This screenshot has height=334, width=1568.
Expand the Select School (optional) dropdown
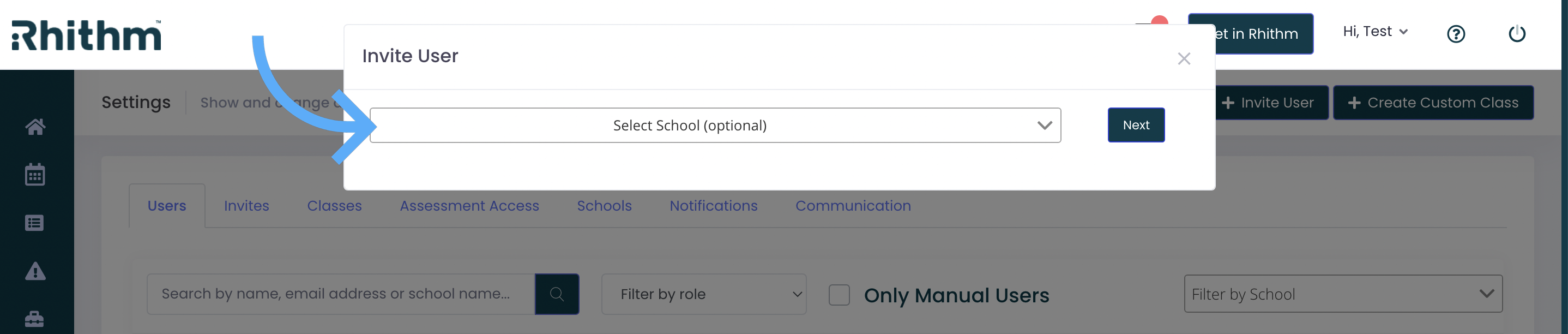pyautogui.click(x=715, y=125)
